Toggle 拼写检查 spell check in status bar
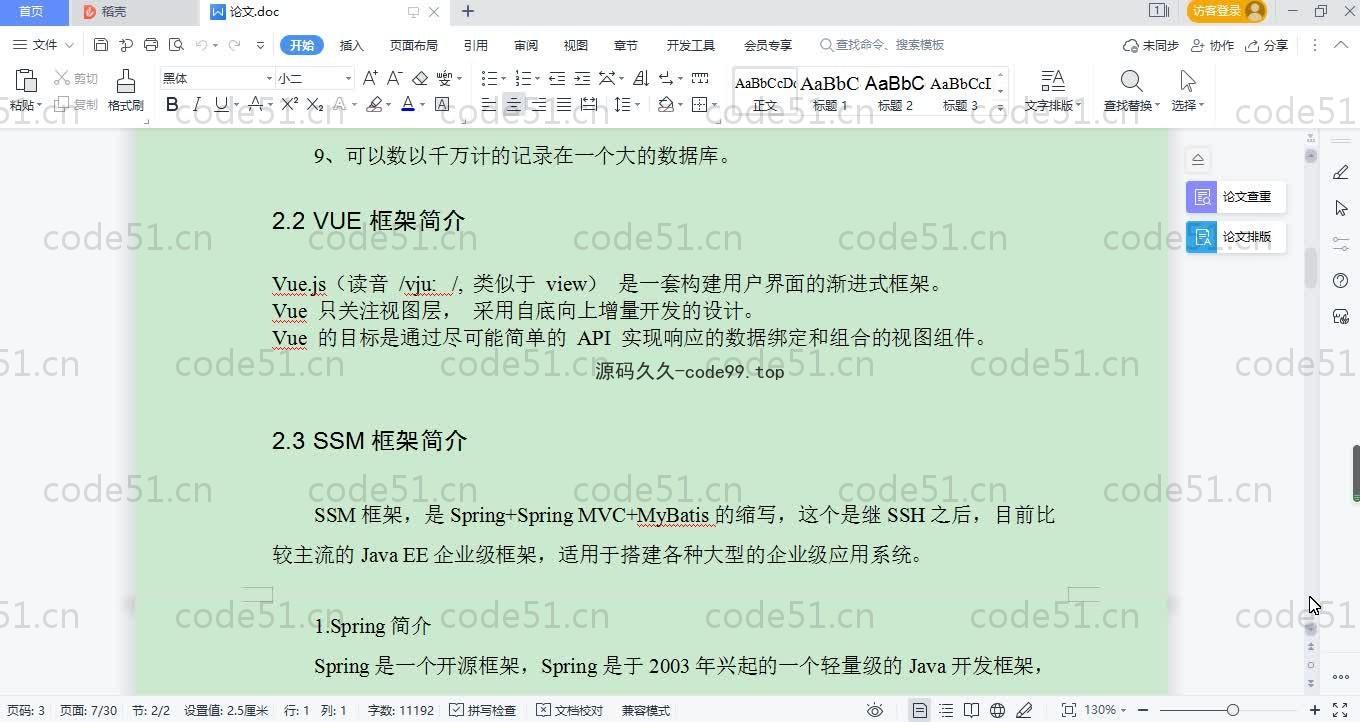Screen dimensions: 1360x722 [x=483, y=710]
